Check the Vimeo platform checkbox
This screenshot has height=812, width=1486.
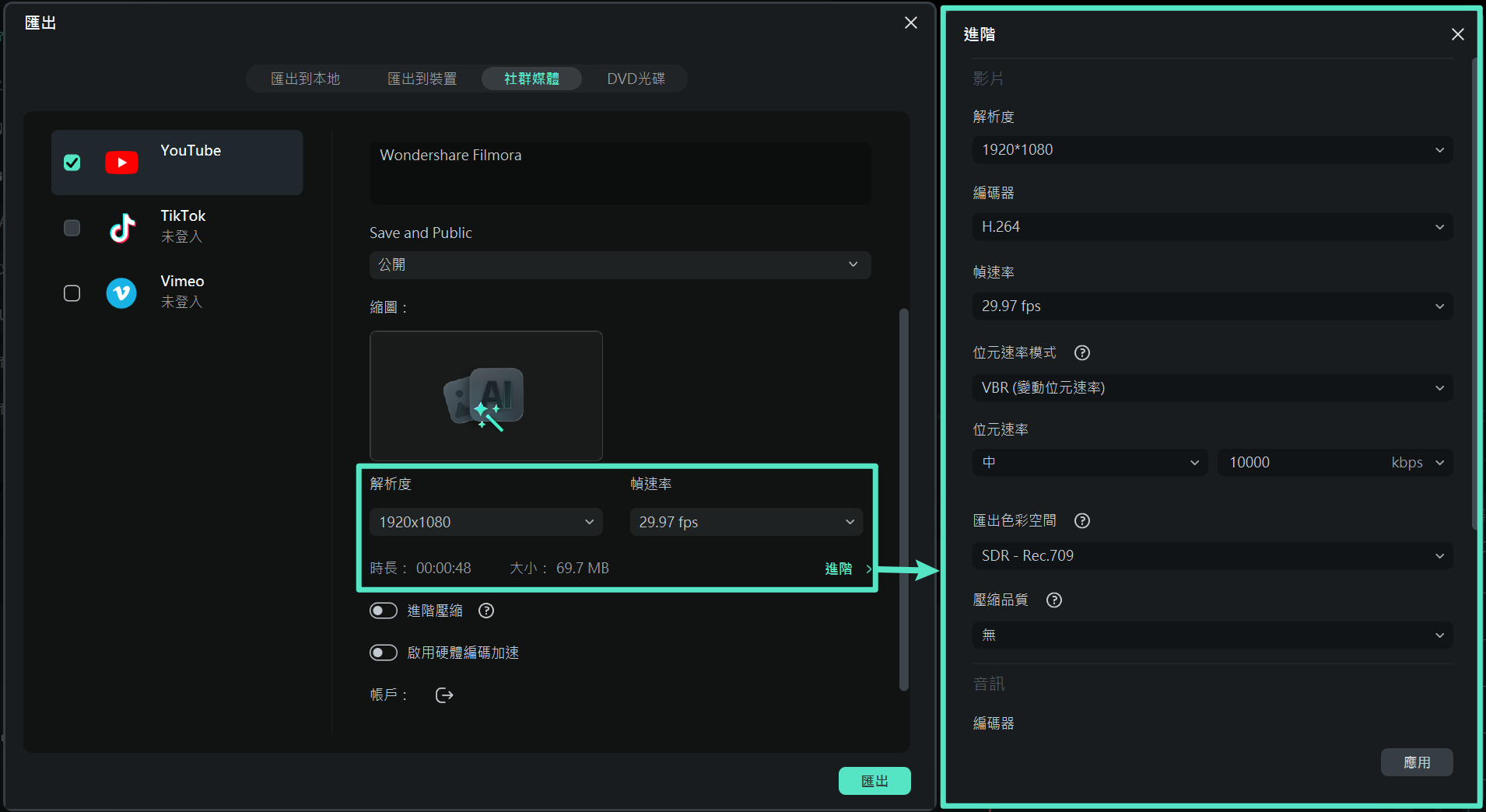(x=72, y=293)
